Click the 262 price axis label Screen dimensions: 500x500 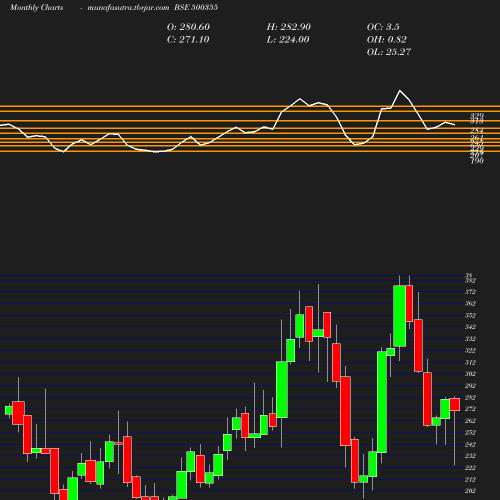[x=470, y=421]
